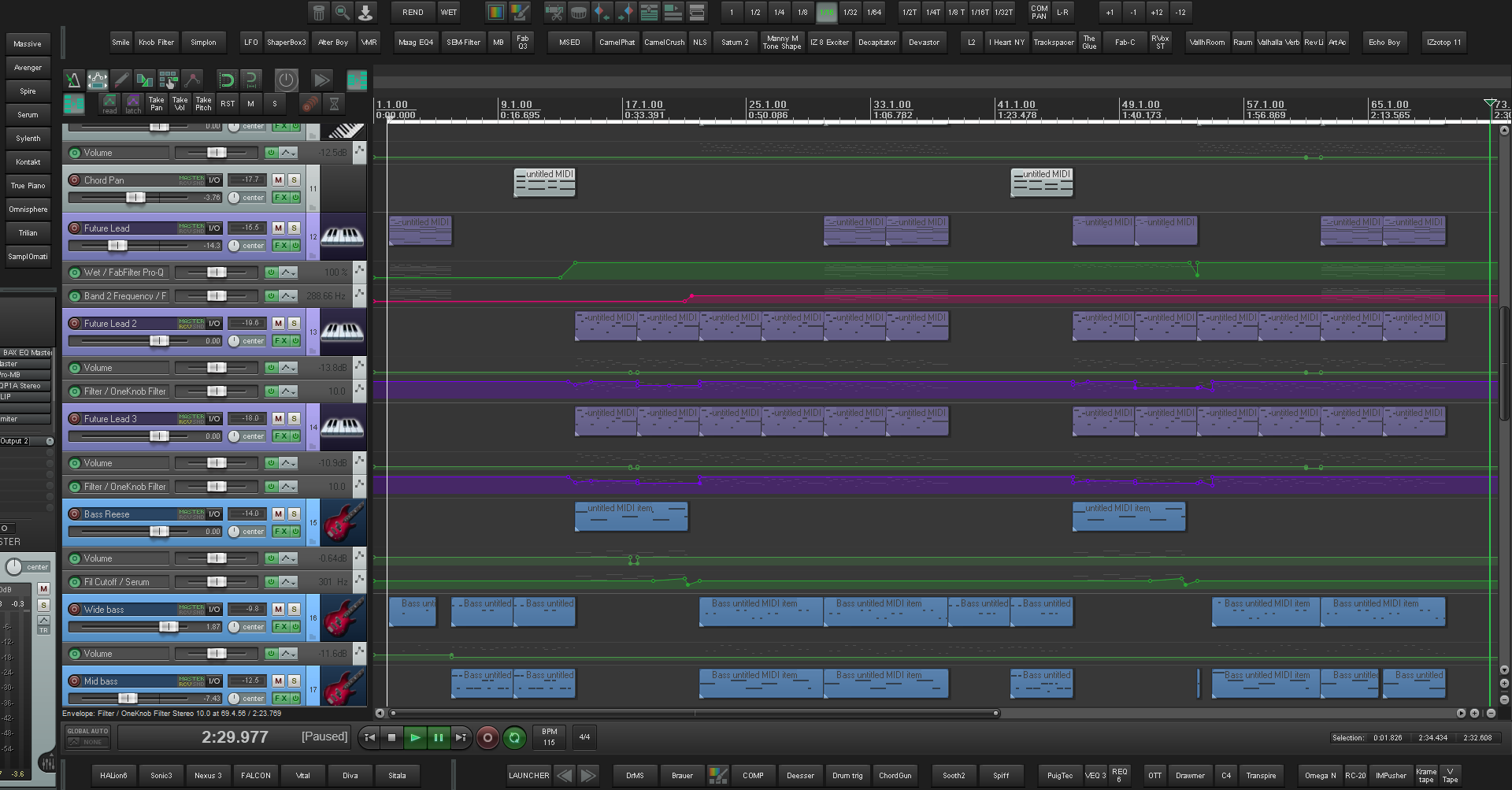The image size is (1512, 790).
Task: Select the 1/4 grid division
Action: (779, 12)
